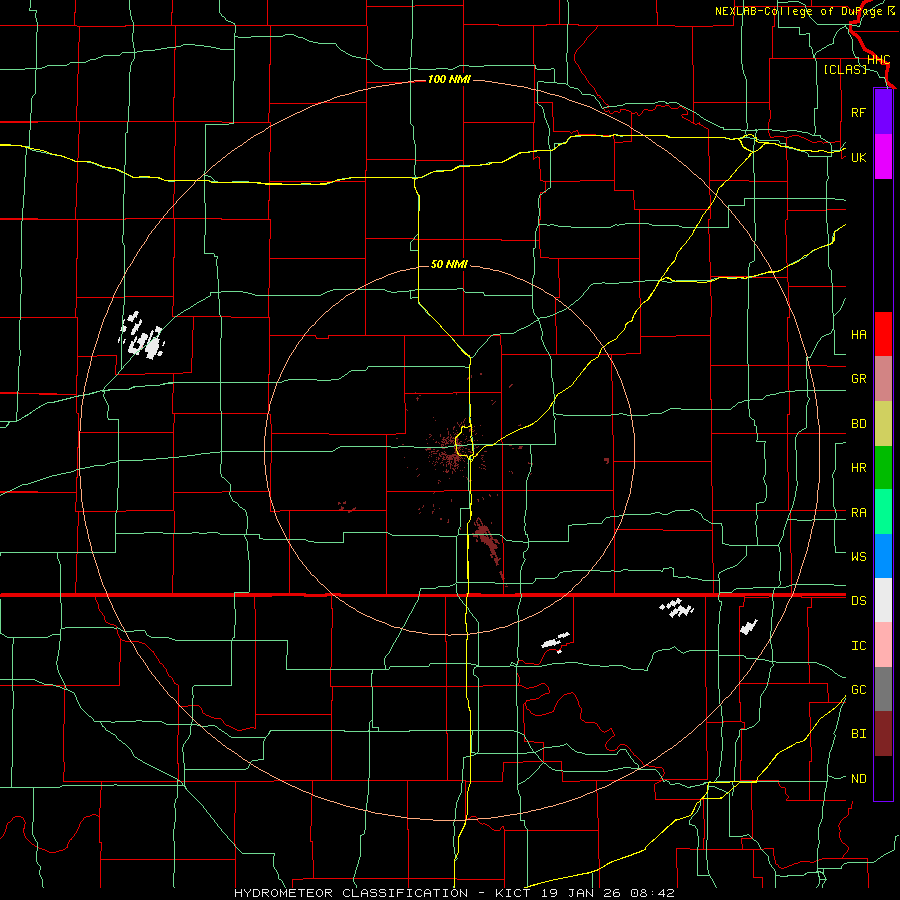Click the magenta UK legend color swatch
The image size is (900, 900).
point(883,157)
